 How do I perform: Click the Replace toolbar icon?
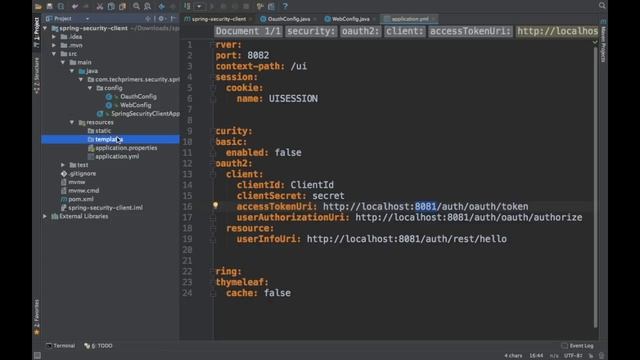147,6
